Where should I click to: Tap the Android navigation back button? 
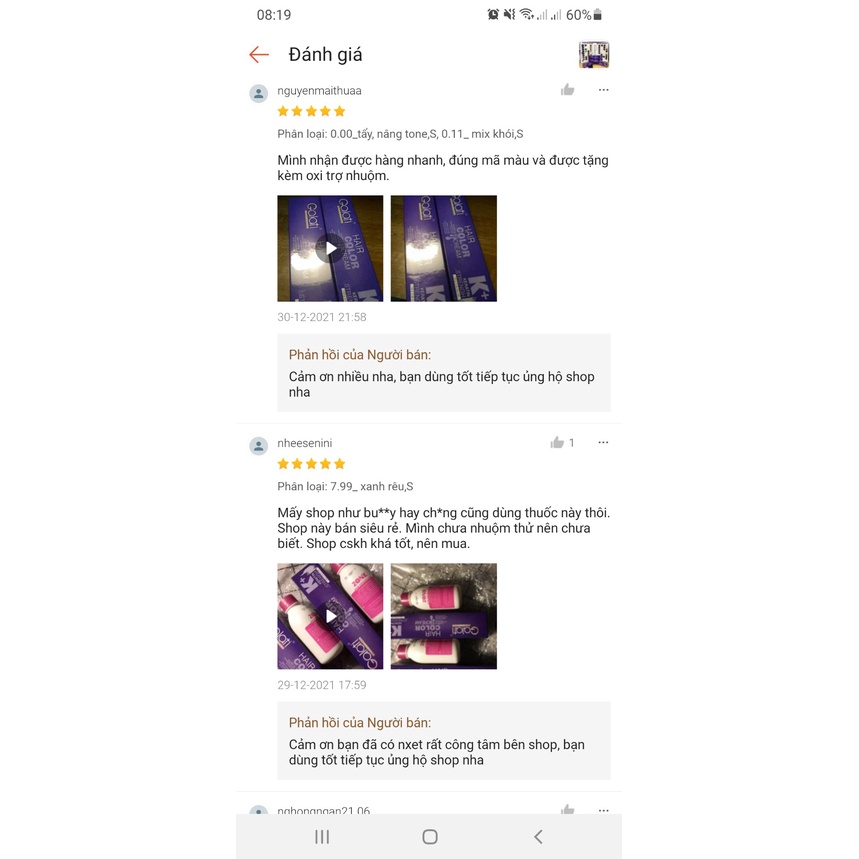click(538, 837)
